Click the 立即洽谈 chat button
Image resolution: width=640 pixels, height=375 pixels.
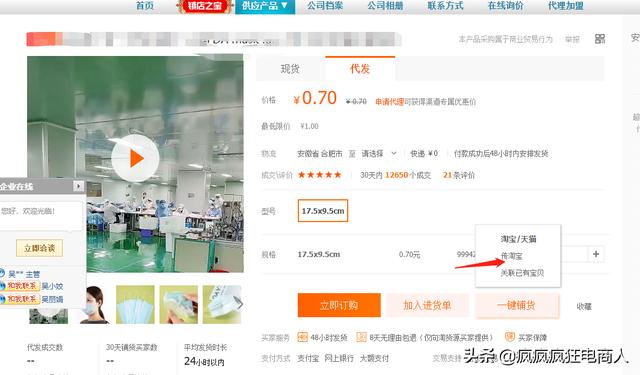39,248
